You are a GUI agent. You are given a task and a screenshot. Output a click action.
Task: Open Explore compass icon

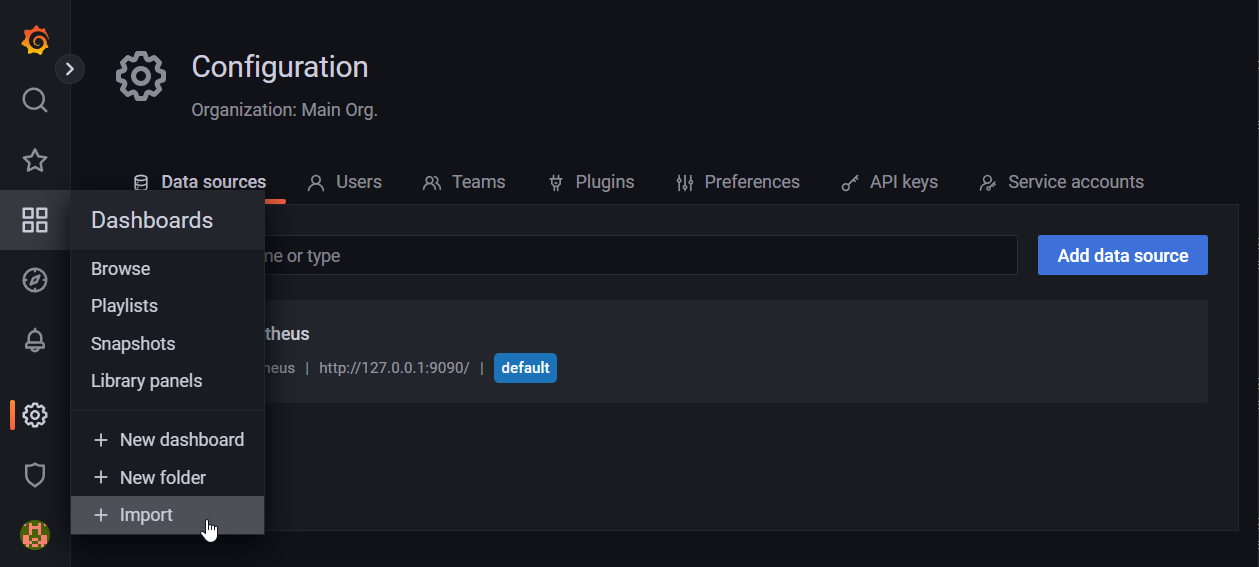click(x=35, y=280)
